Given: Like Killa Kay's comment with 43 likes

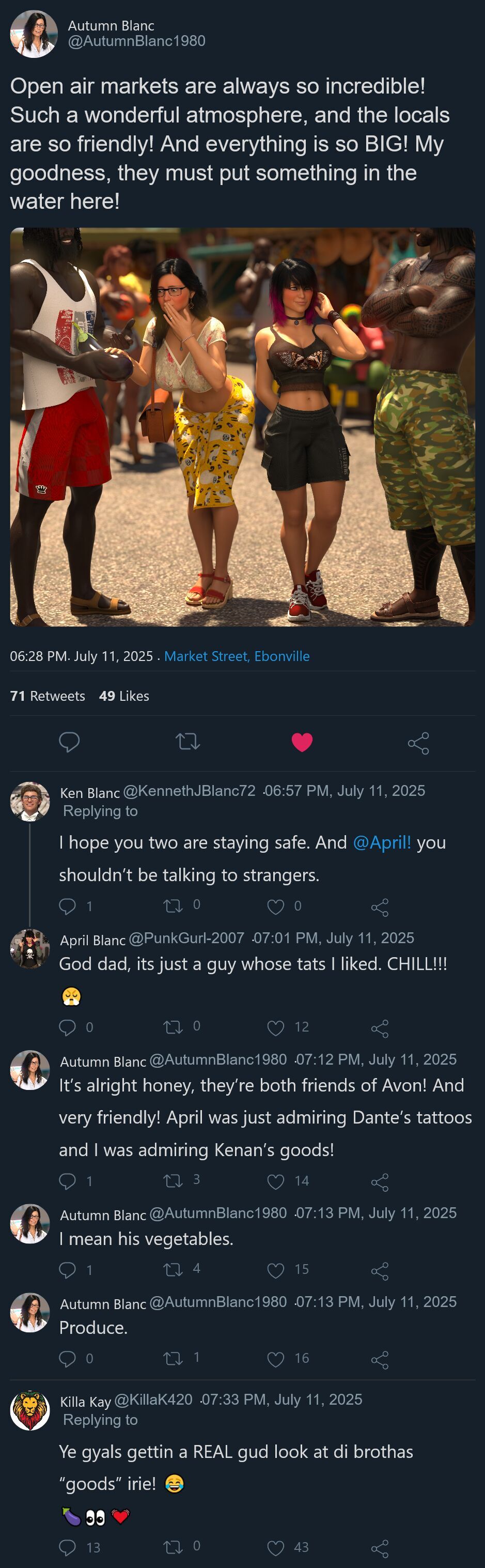Looking at the screenshot, I should [276, 1547].
